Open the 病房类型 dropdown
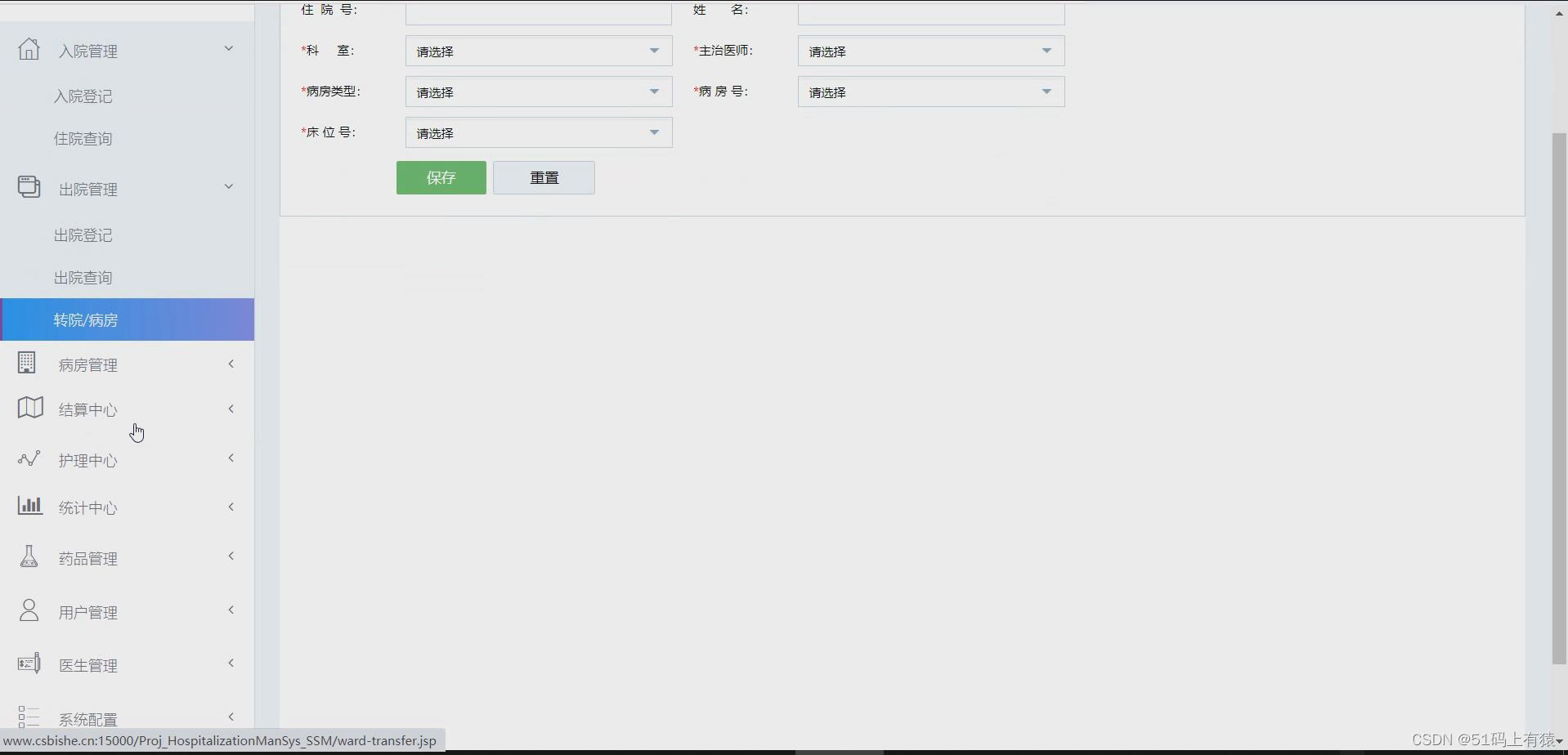Screen dimensions: 1568x755 [x=539, y=92]
